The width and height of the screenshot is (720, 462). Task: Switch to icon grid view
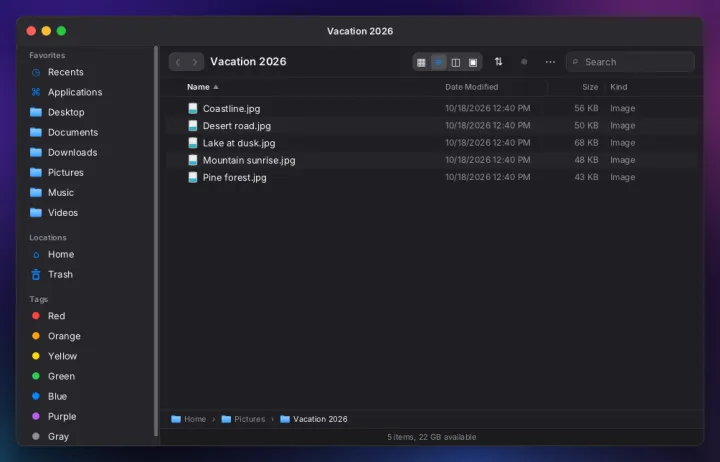click(421, 62)
